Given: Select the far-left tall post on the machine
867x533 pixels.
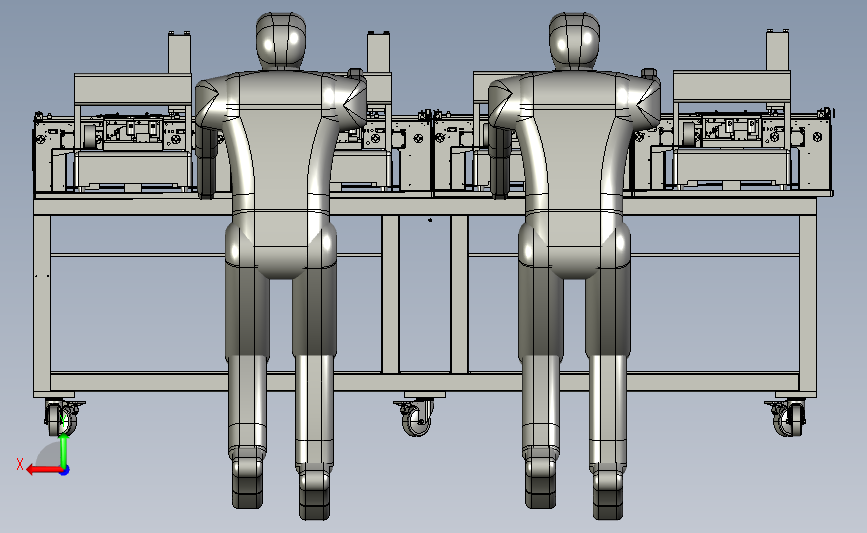Looking at the screenshot, I should coord(179,53).
